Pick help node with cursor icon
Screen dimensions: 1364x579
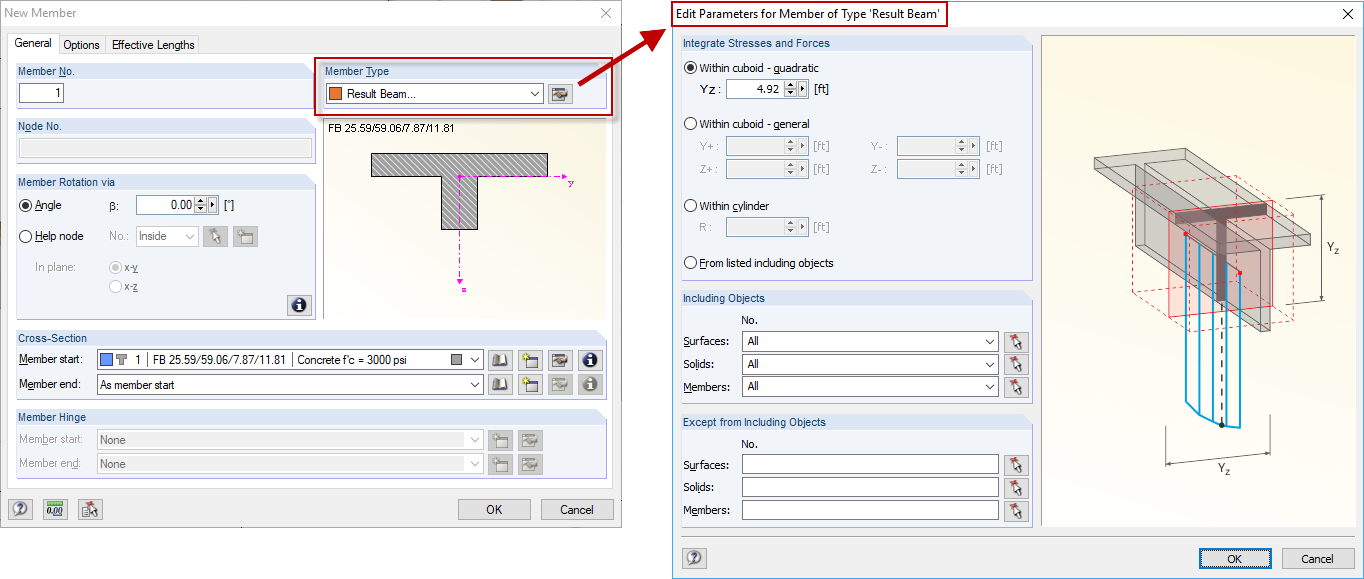215,237
